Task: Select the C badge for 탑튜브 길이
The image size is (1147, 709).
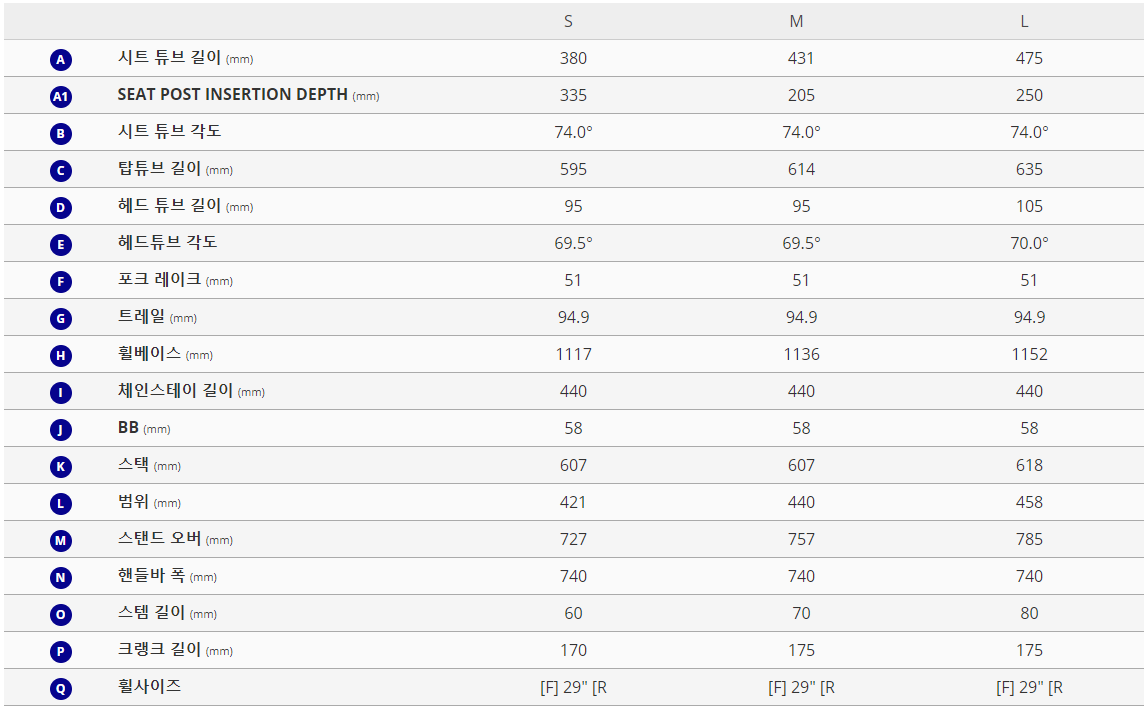Action: click(61, 171)
